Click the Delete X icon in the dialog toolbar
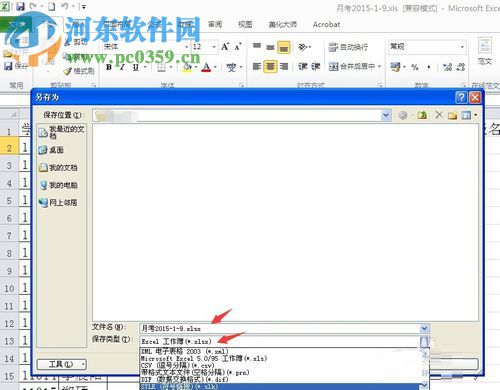Viewport: 500px width, 390px height. [x=439, y=115]
